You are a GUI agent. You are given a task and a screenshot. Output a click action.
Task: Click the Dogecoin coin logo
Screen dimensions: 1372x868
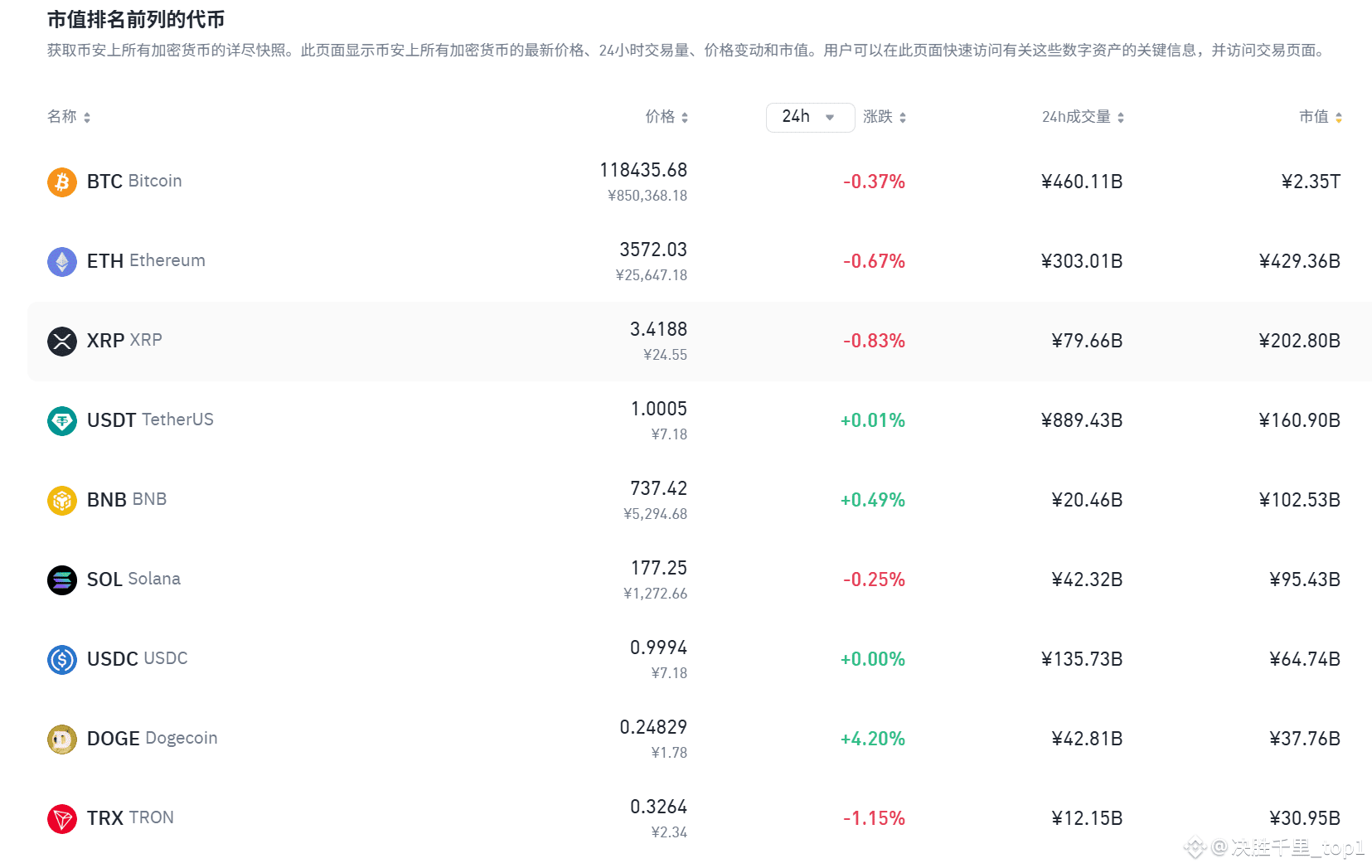click(62, 739)
